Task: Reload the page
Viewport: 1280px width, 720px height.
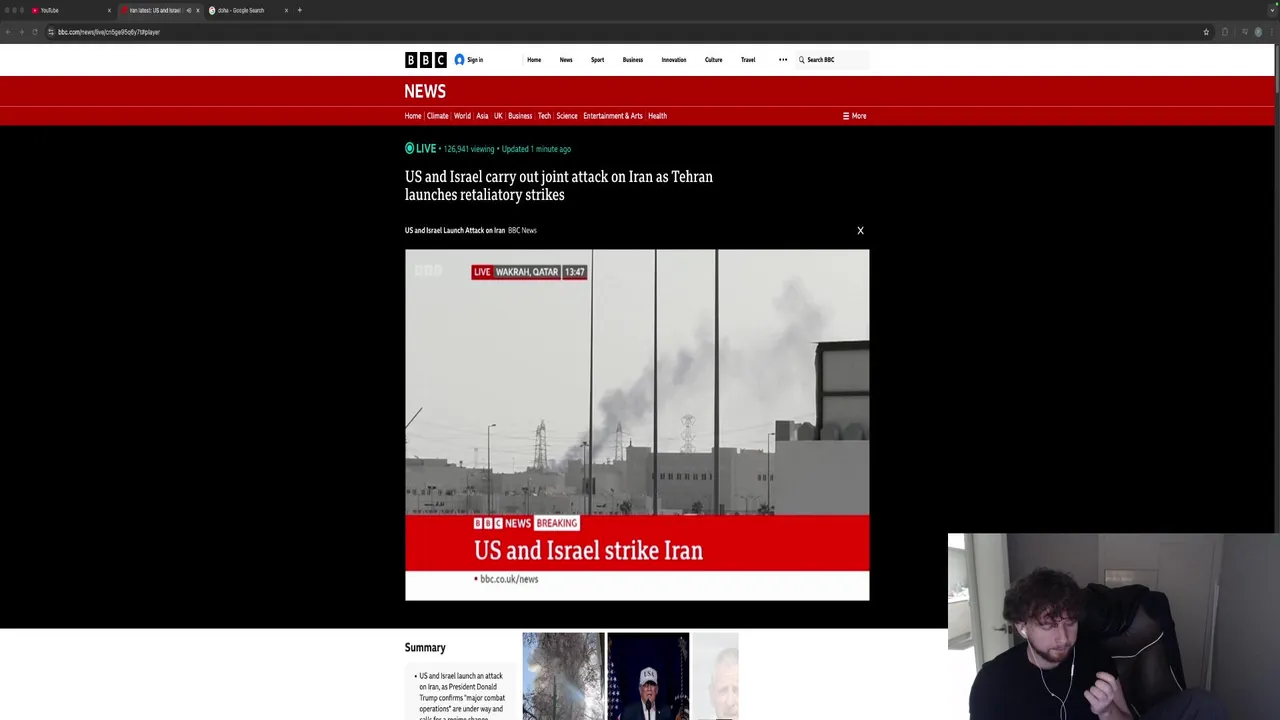Action: click(x=35, y=32)
